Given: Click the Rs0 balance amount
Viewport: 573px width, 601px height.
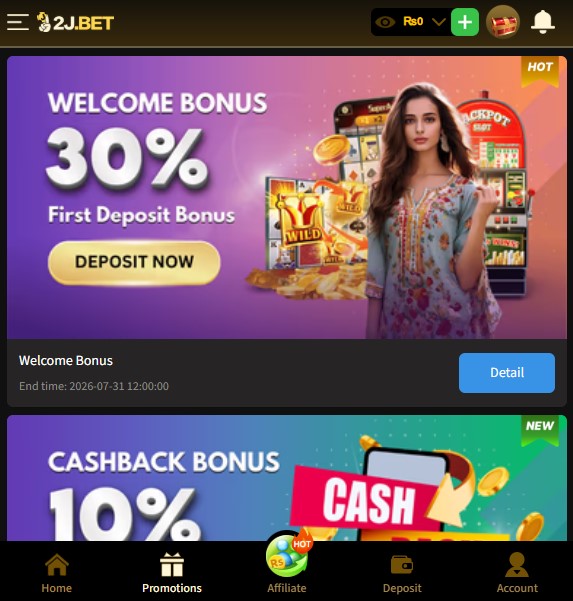Looking at the screenshot, I should 413,21.
